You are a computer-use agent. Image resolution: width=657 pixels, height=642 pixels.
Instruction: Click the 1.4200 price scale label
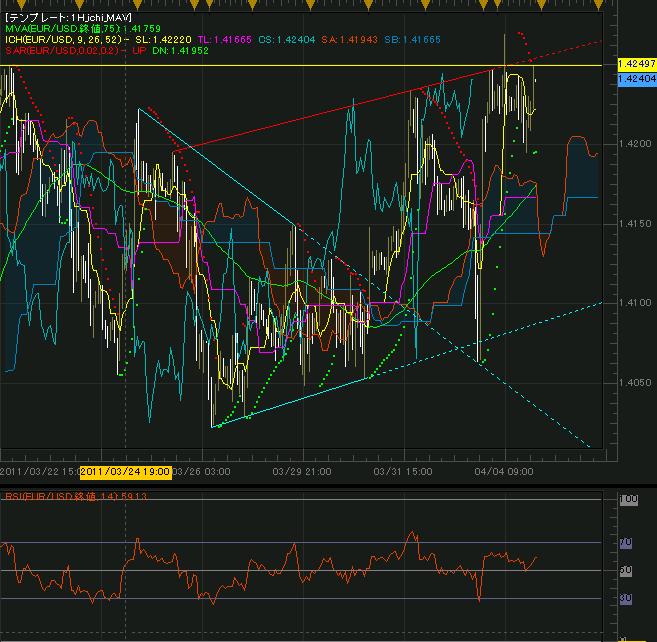click(x=636, y=144)
